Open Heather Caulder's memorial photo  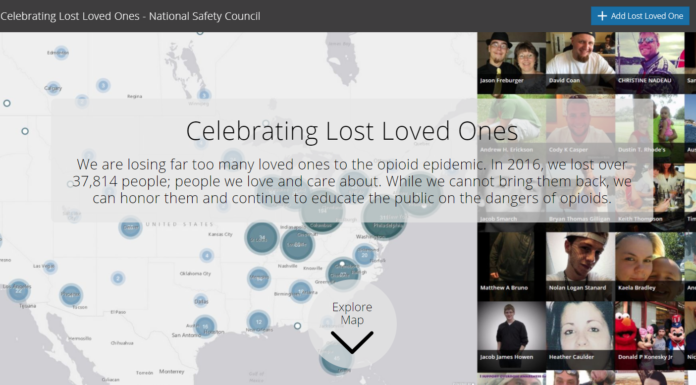tap(581, 336)
